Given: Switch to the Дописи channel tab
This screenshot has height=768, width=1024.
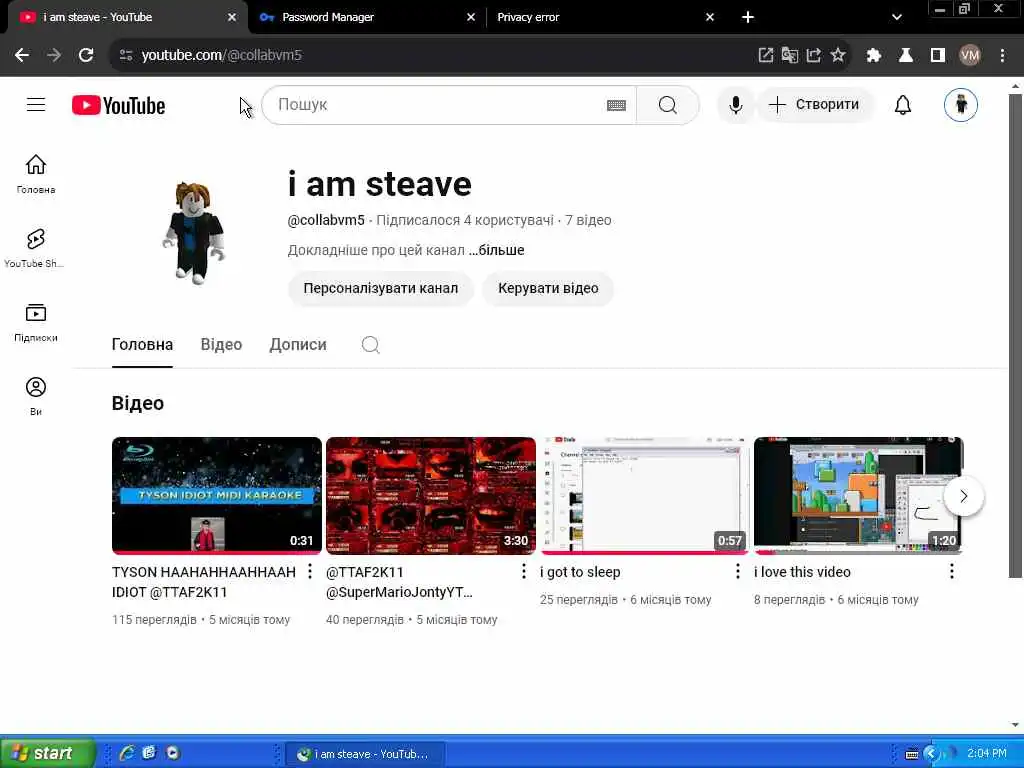Looking at the screenshot, I should pyautogui.click(x=298, y=345).
